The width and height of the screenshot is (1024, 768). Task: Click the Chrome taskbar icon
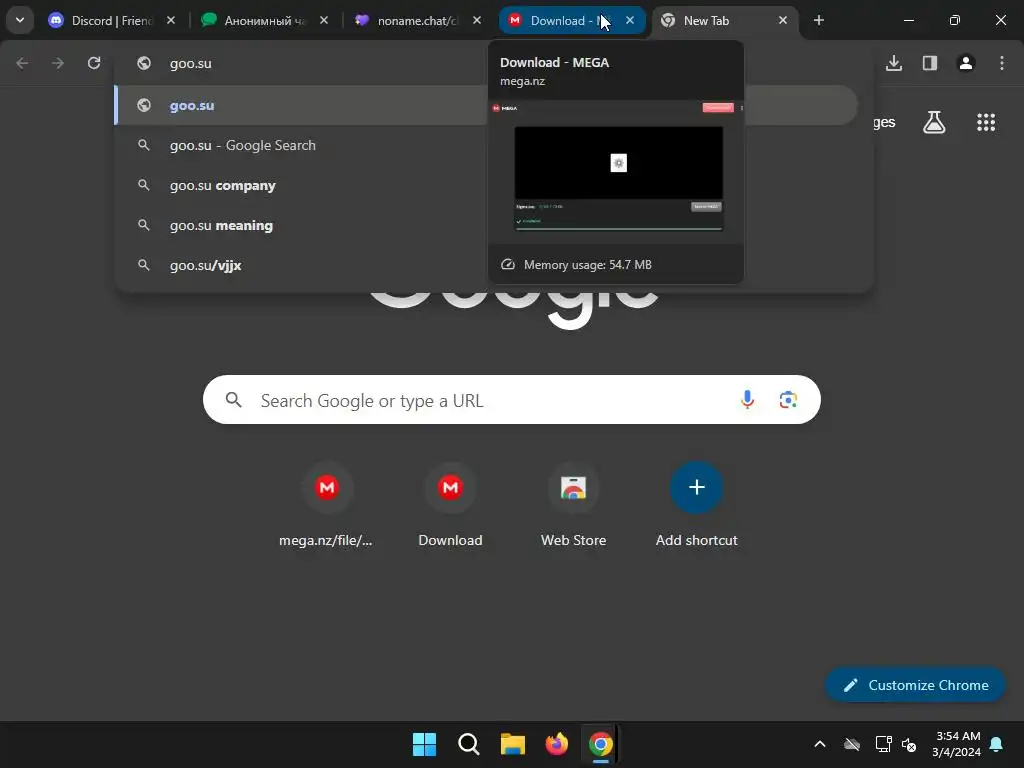point(601,744)
